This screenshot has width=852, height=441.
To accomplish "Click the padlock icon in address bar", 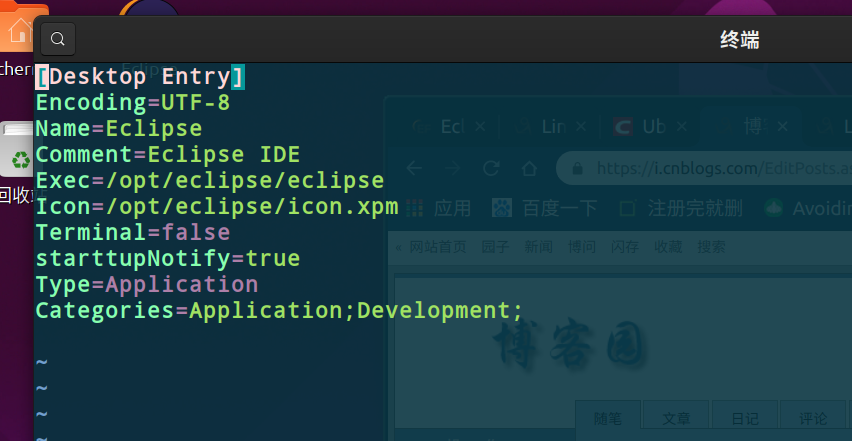I will click(578, 168).
